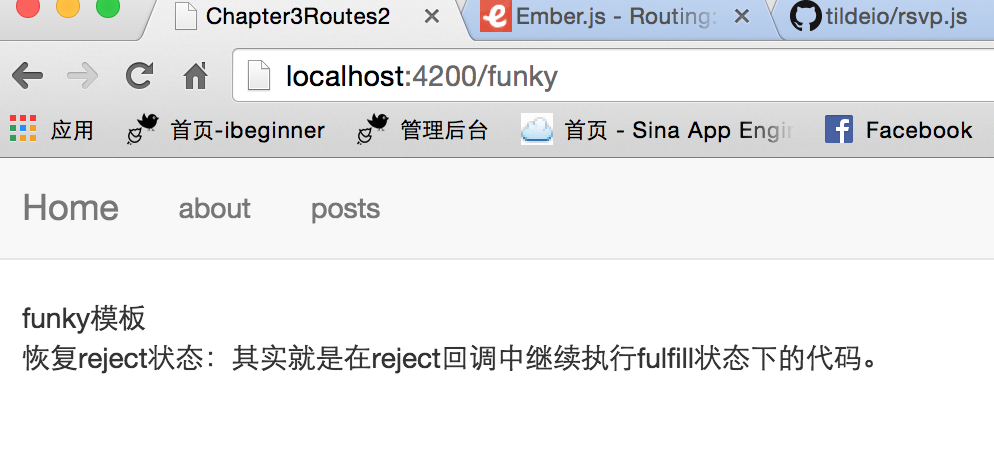994x468 pixels.
Task: Close the Ember.js Routing tab
Action: 742,16
